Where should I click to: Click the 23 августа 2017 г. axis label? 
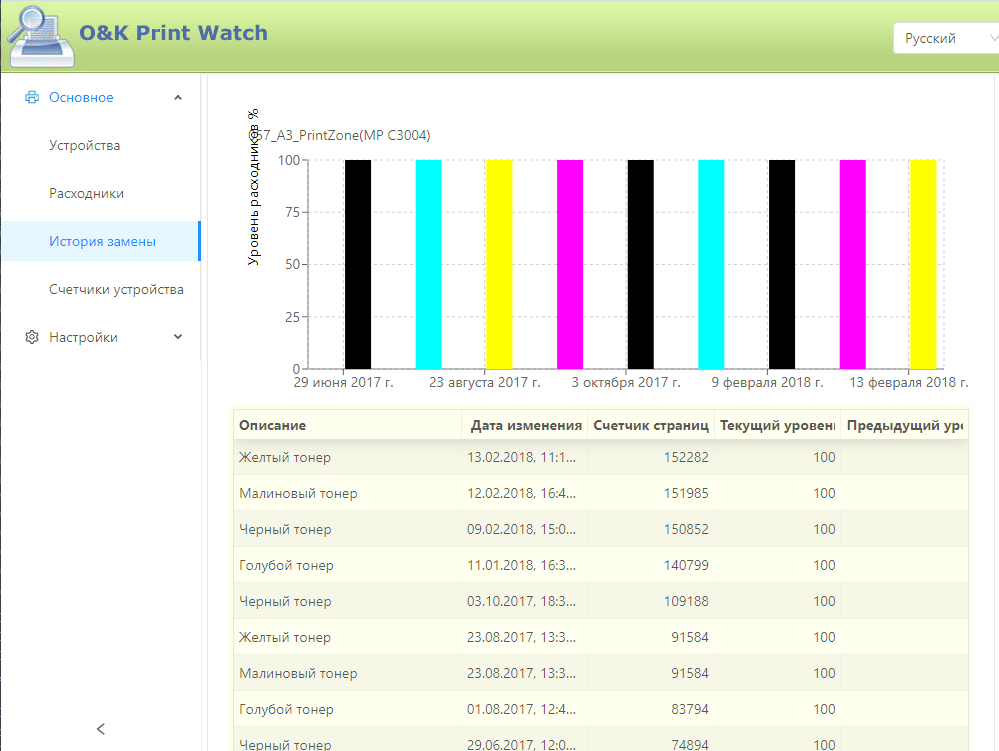coord(484,382)
